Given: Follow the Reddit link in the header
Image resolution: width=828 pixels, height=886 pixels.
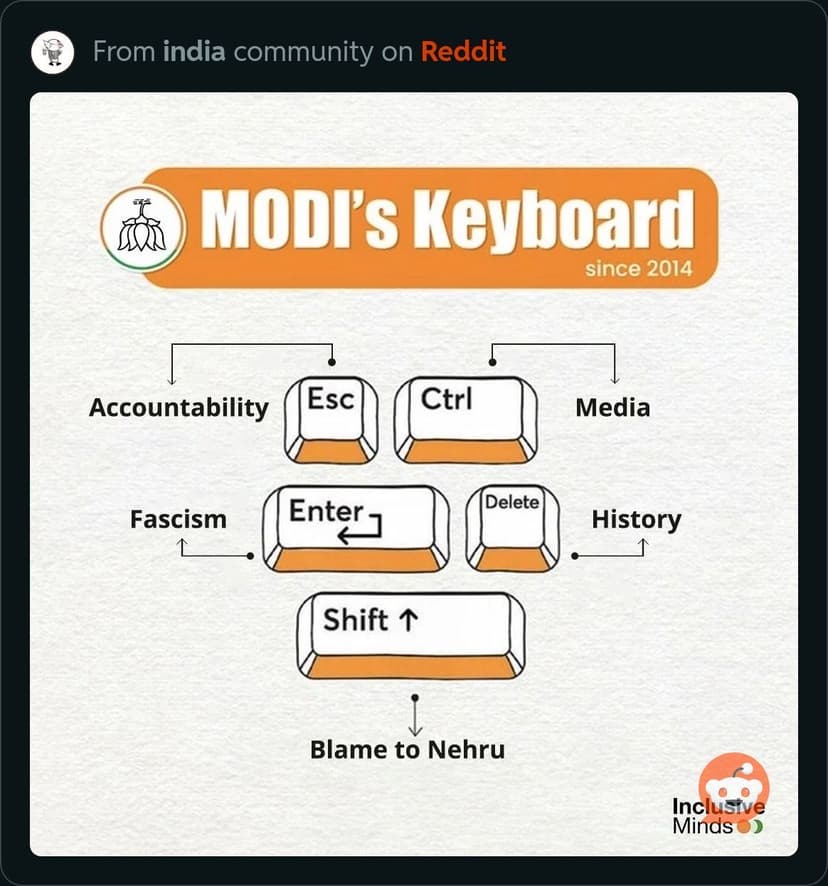Looking at the screenshot, I should tap(463, 51).
